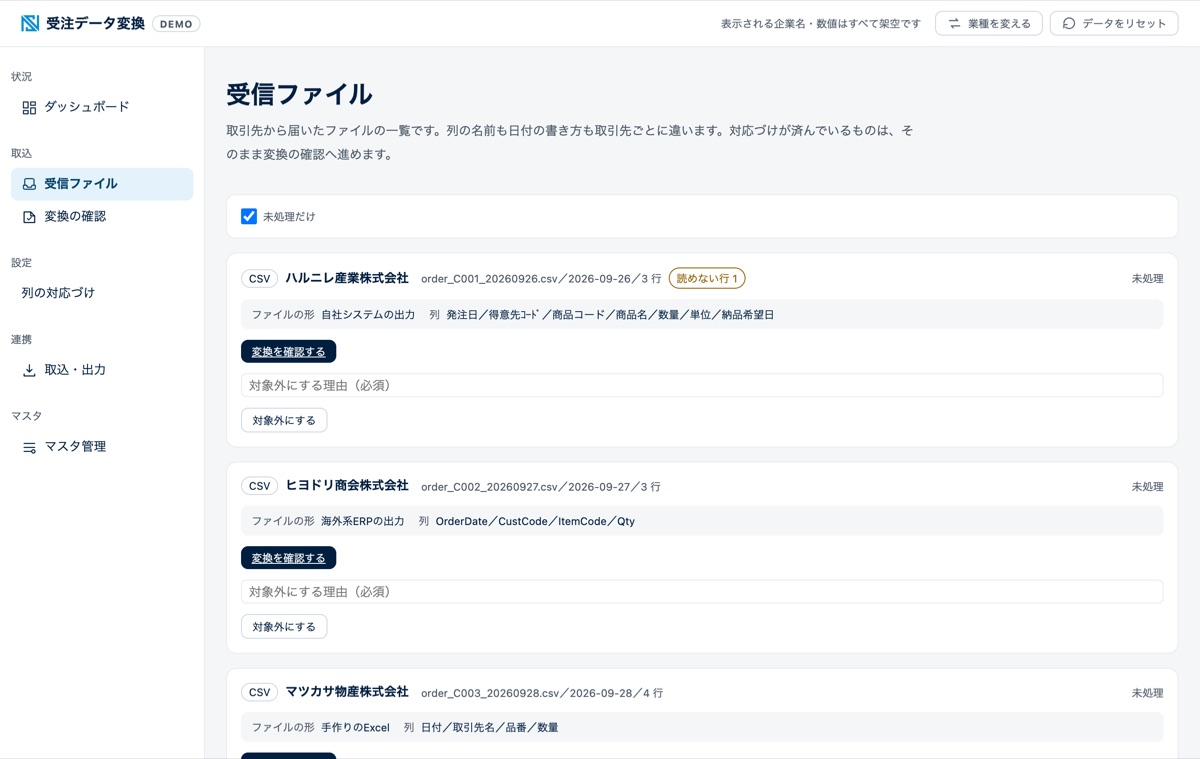Click column list OrderDate／CustCode／ItemCode／Qty
The height and width of the screenshot is (759, 1200).
pyautogui.click(x=535, y=521)
